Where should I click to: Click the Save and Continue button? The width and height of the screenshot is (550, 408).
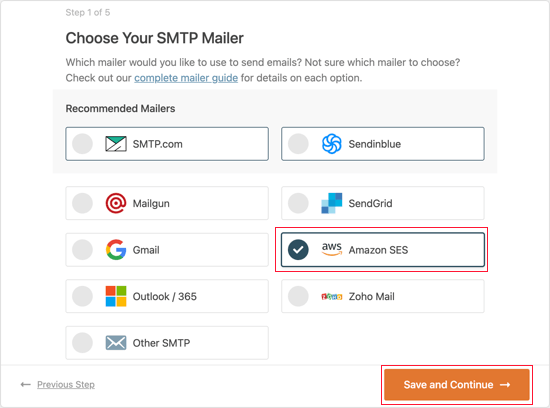coord(457,384)
